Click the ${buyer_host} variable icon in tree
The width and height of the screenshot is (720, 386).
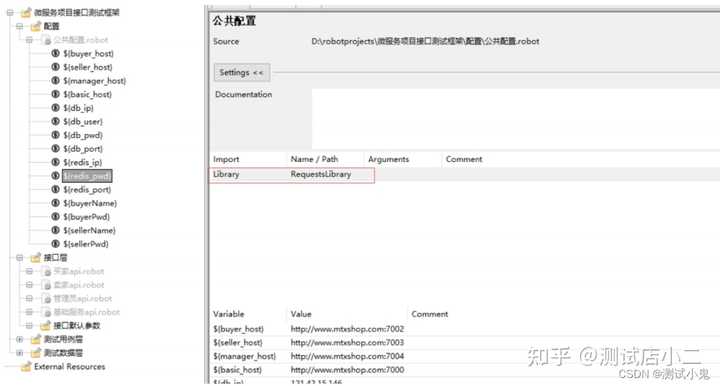(x=56, y=53)
